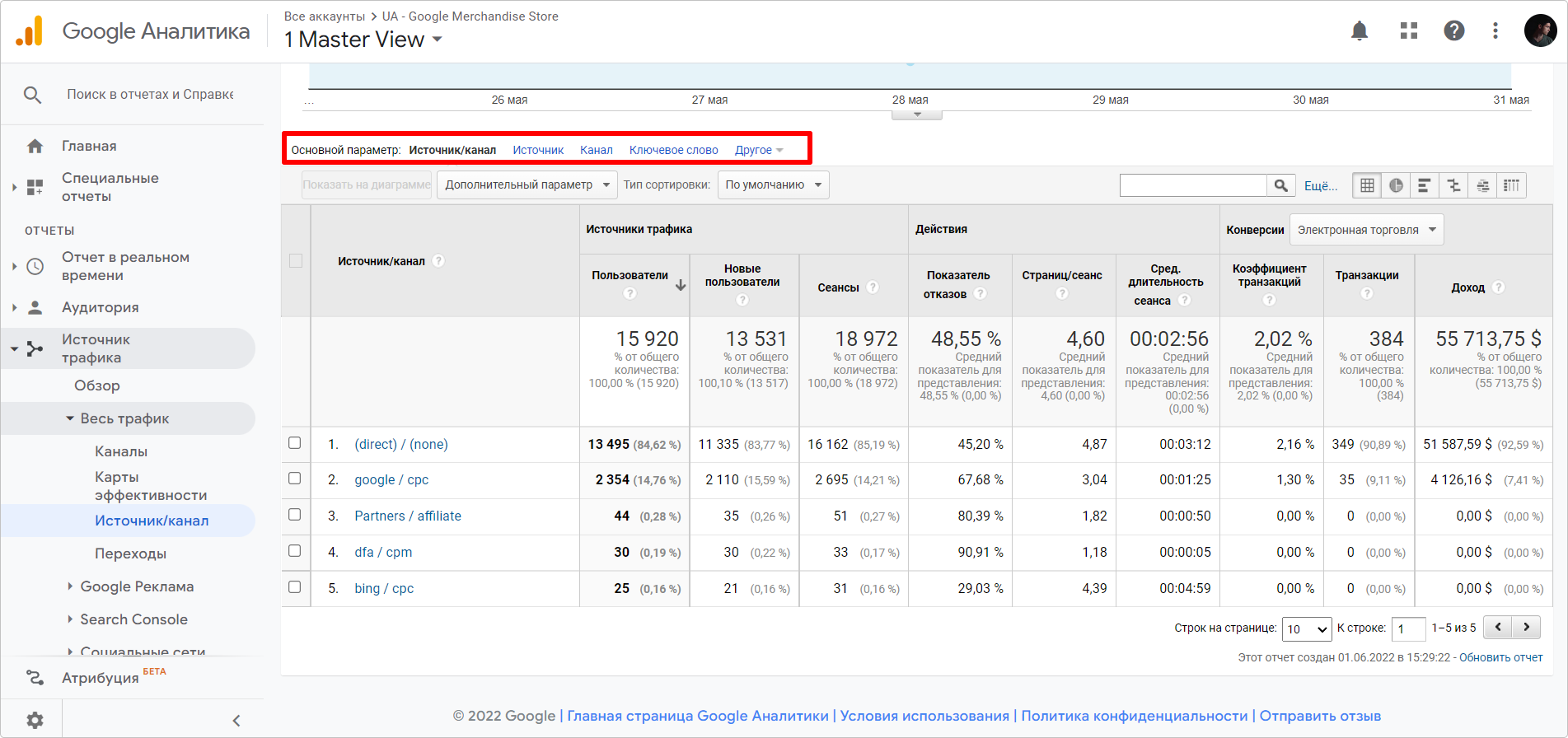This screenshot has width=1568, height=738.
Task: Click the person icon for Аудитория
Action: click(35, 307)
